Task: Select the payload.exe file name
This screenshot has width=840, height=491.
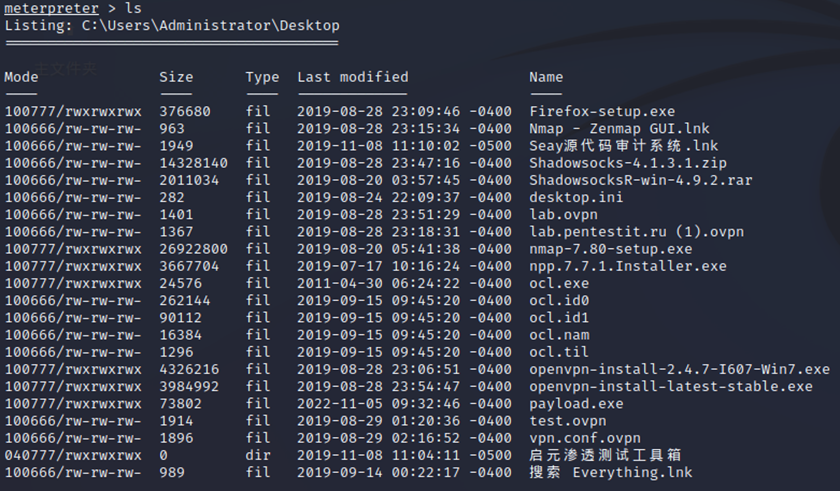Action: click(576, 404)
